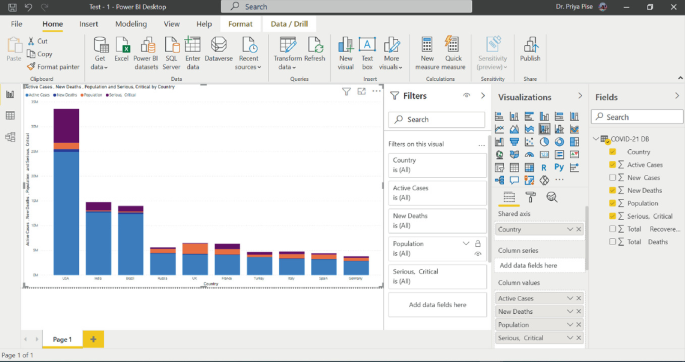Select the R script visual
The width and height of the screenshot is (685, 362).
(544, 167)
